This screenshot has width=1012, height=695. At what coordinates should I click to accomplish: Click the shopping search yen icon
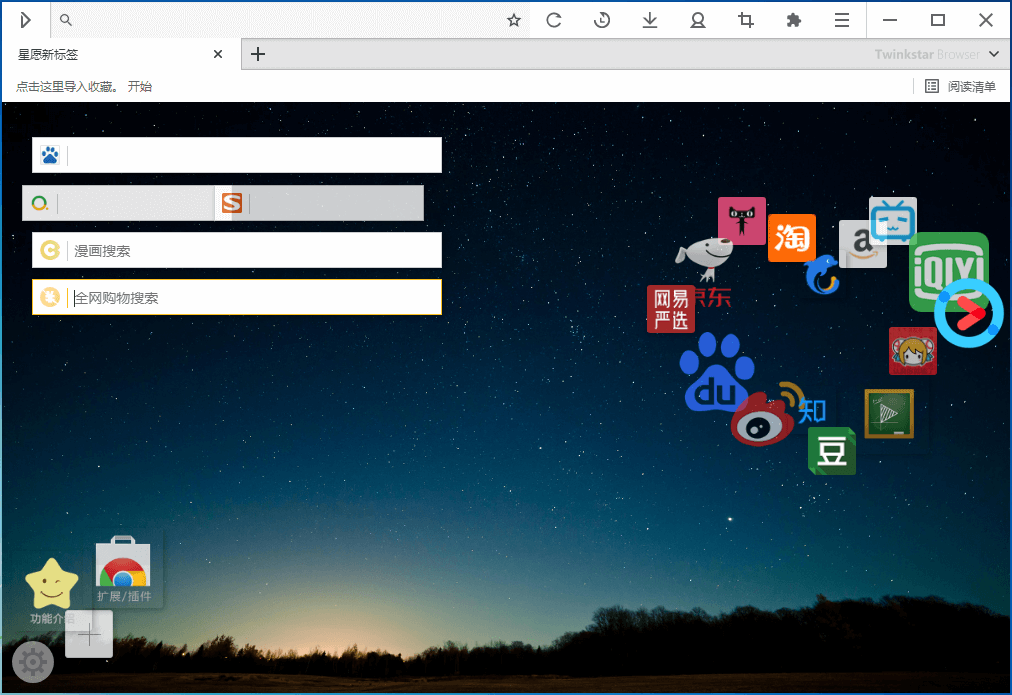coord(50,297)
